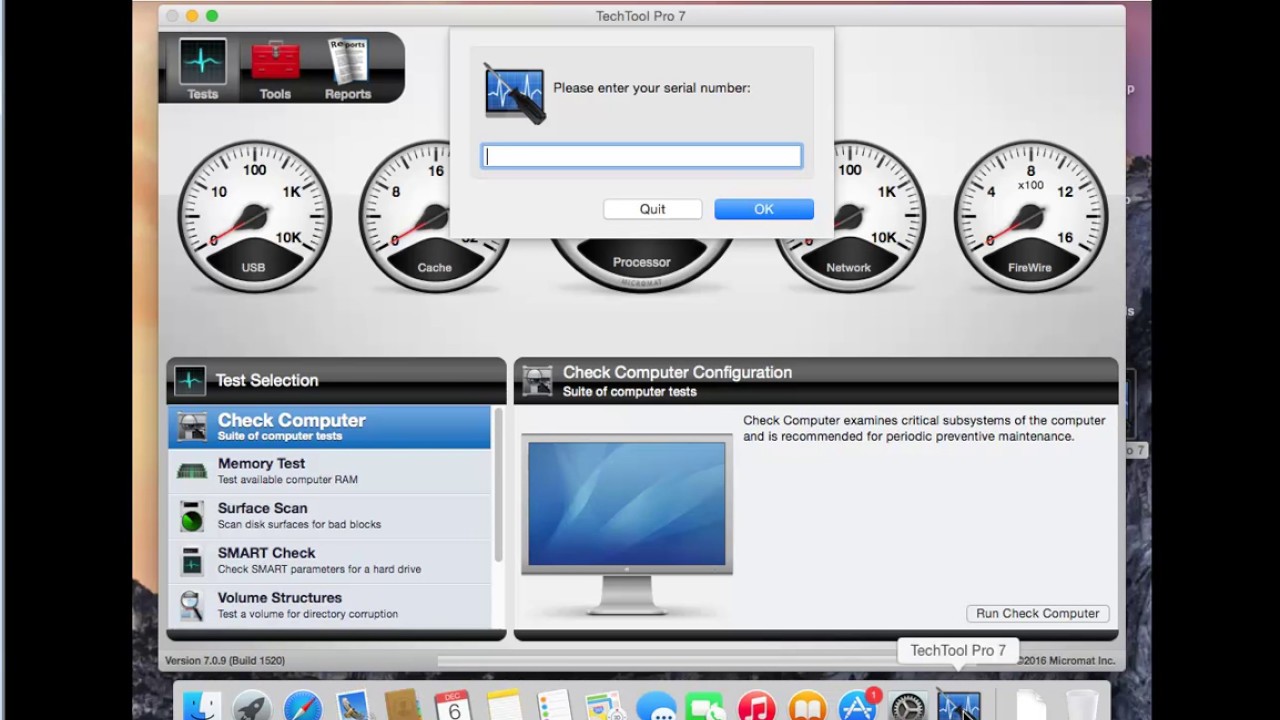This screenshot has height=720, width=1280.
Task: Click the Volume Structures magnifier icon
Action: (192, 606)
